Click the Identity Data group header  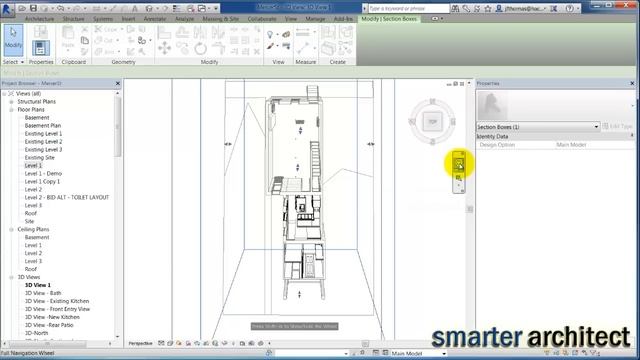(x=556, y=136)
